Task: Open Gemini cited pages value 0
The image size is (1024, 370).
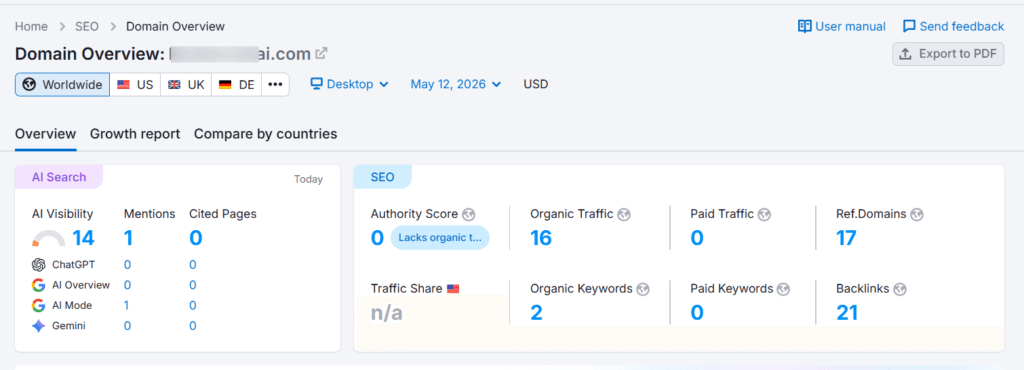Action: click(x=193, y=326)
